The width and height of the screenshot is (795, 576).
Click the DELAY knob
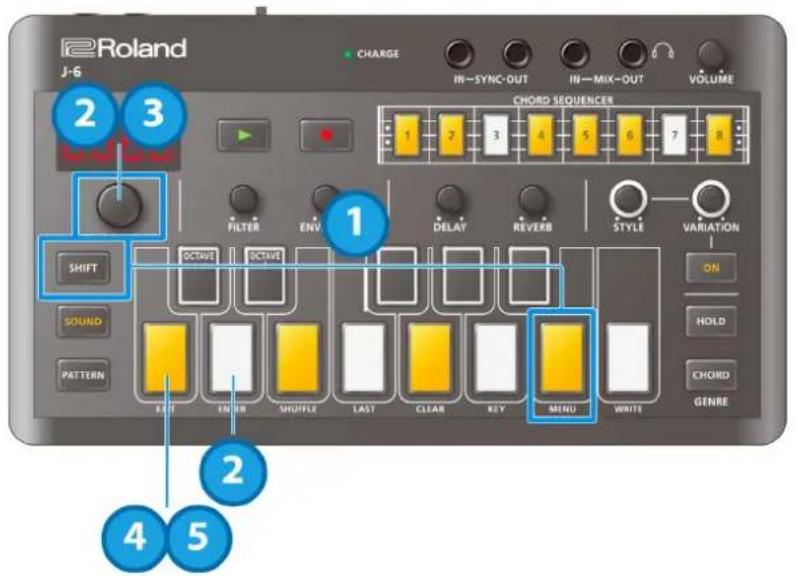[450, 199]
